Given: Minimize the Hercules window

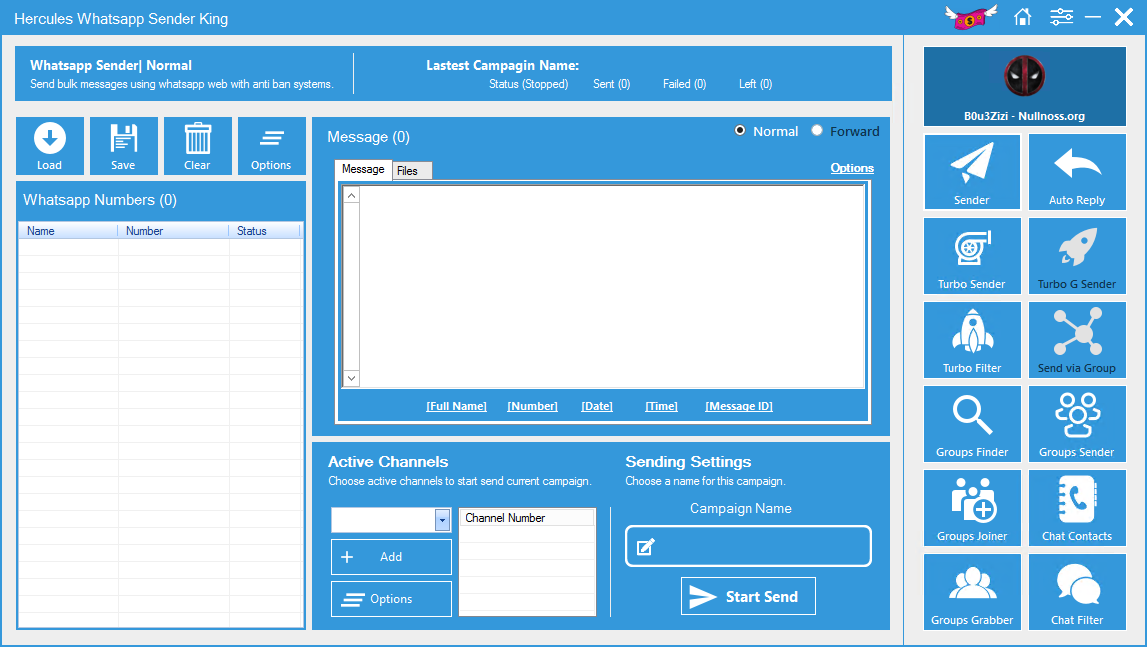Looking at the screenshot, I should coord(1093,17).
